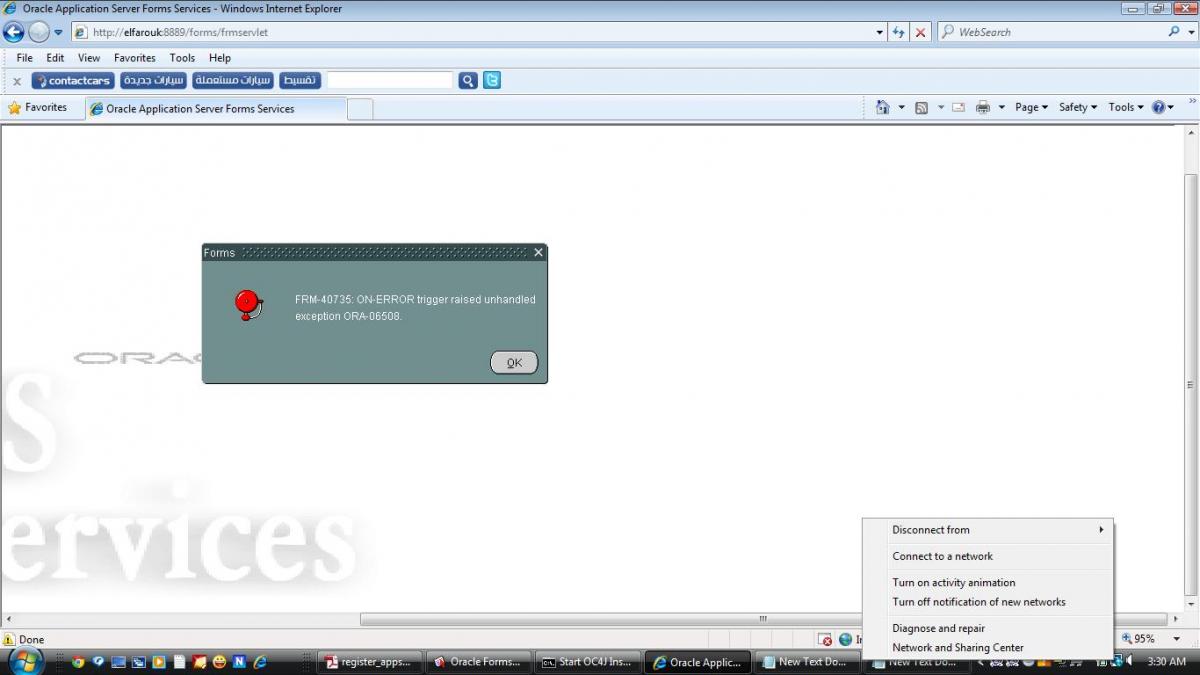Image resolution: width=1200 pixels, height=675 pixels.
Task: Click the Read Mail icon
Action: pyautogui.click(x=959, y=107)
